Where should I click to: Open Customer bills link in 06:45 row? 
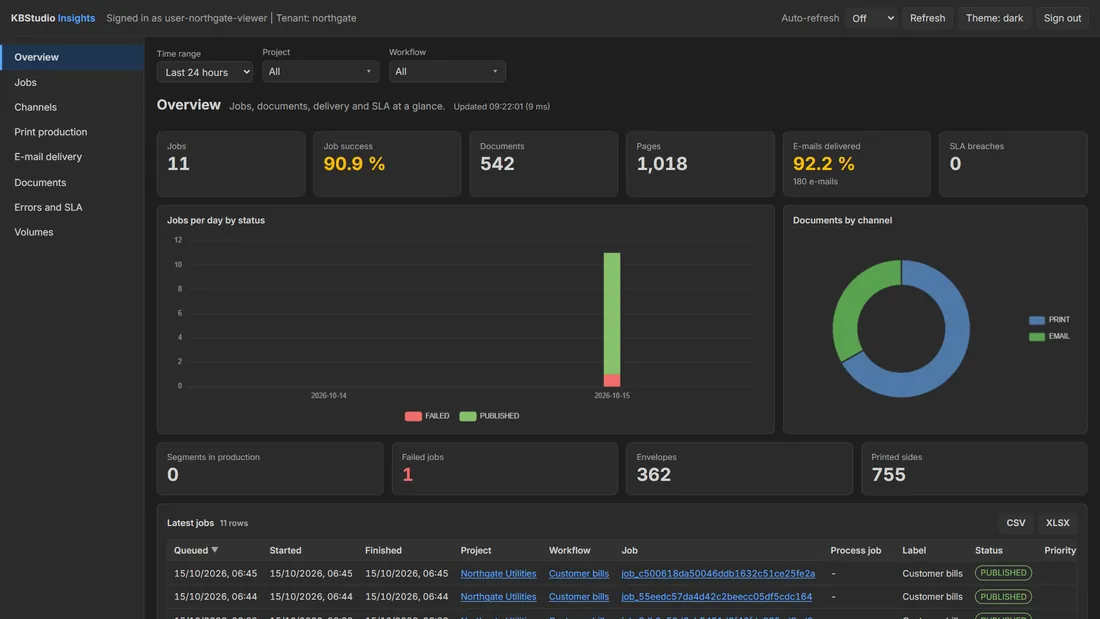coord(579,573)
